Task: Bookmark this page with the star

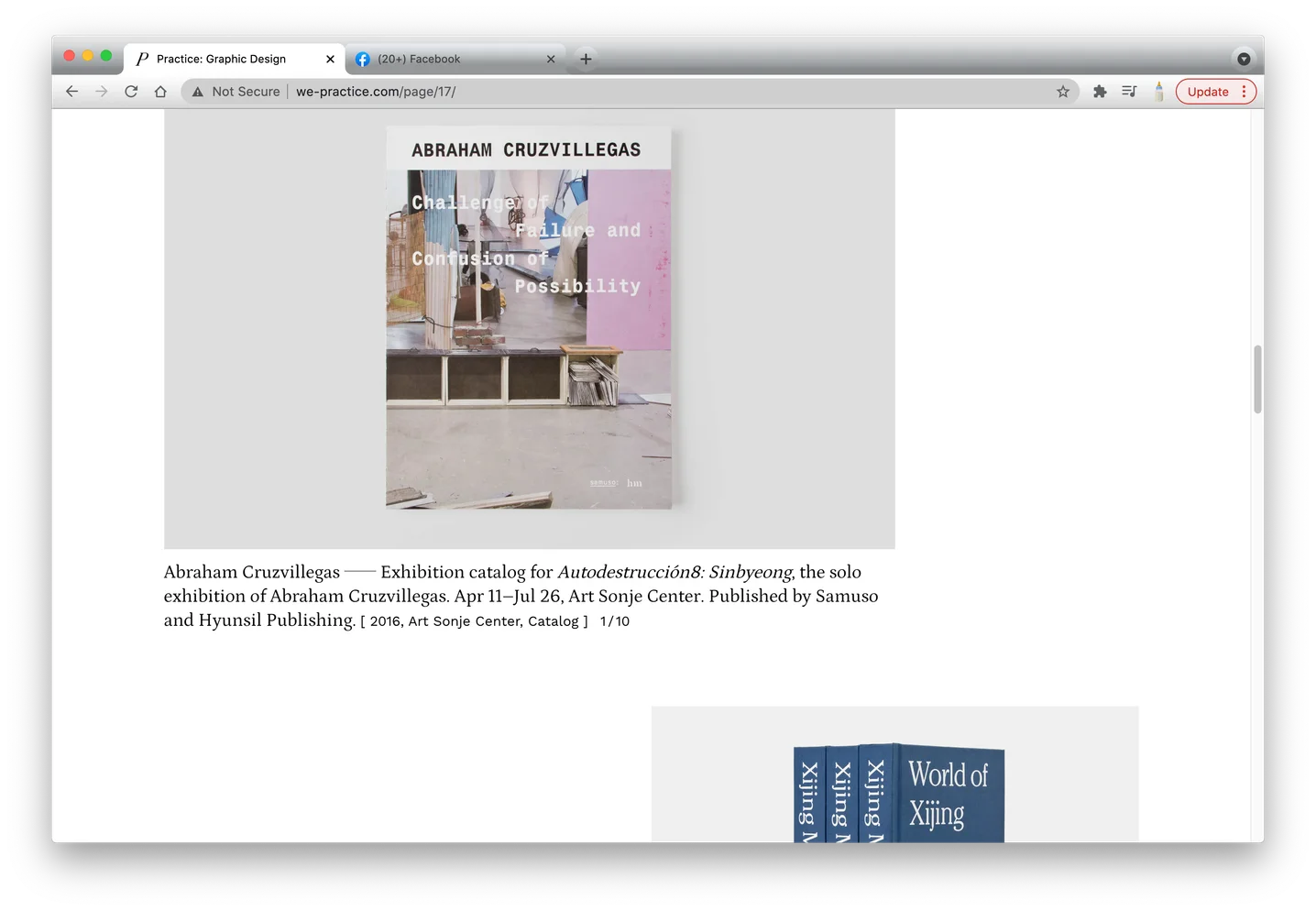Action: (1063, 92)
